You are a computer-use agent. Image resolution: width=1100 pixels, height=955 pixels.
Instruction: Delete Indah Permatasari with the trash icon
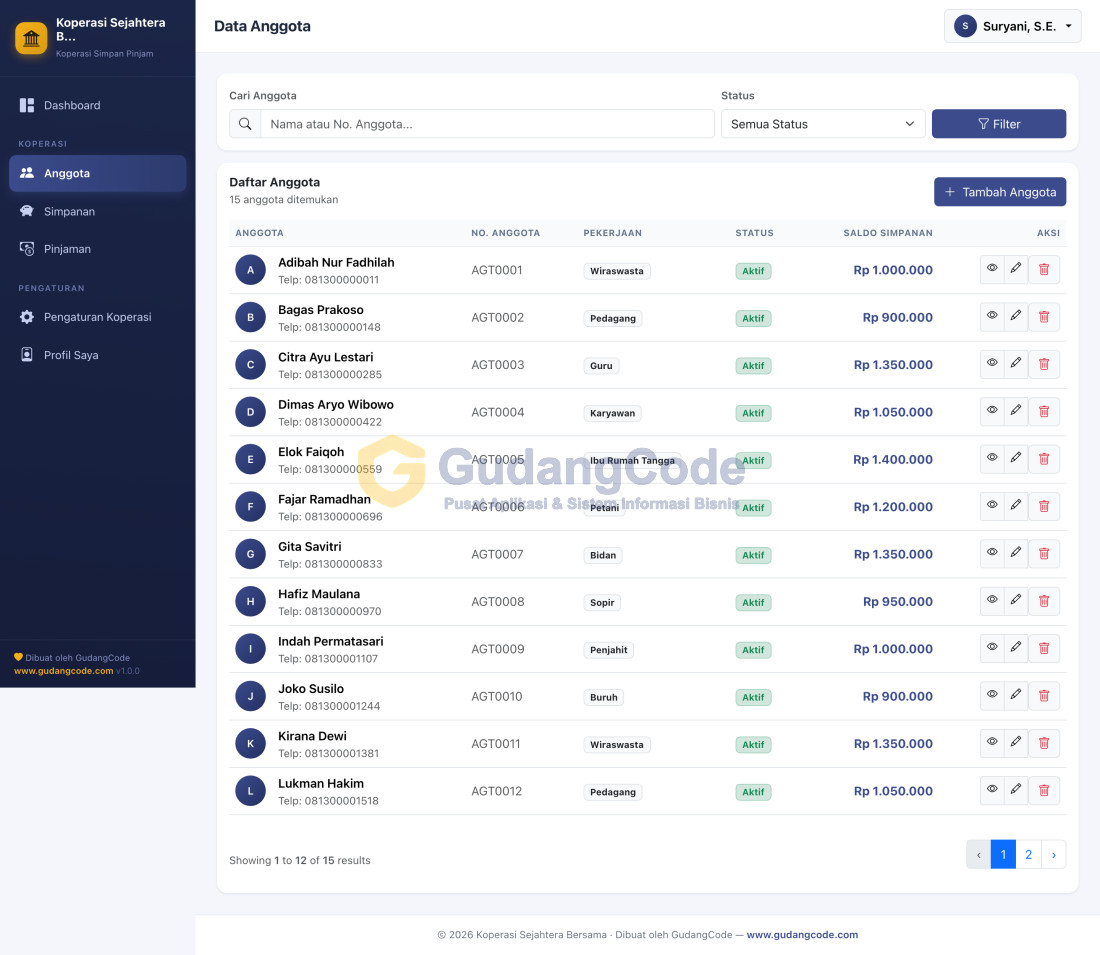pos(1044,648)
